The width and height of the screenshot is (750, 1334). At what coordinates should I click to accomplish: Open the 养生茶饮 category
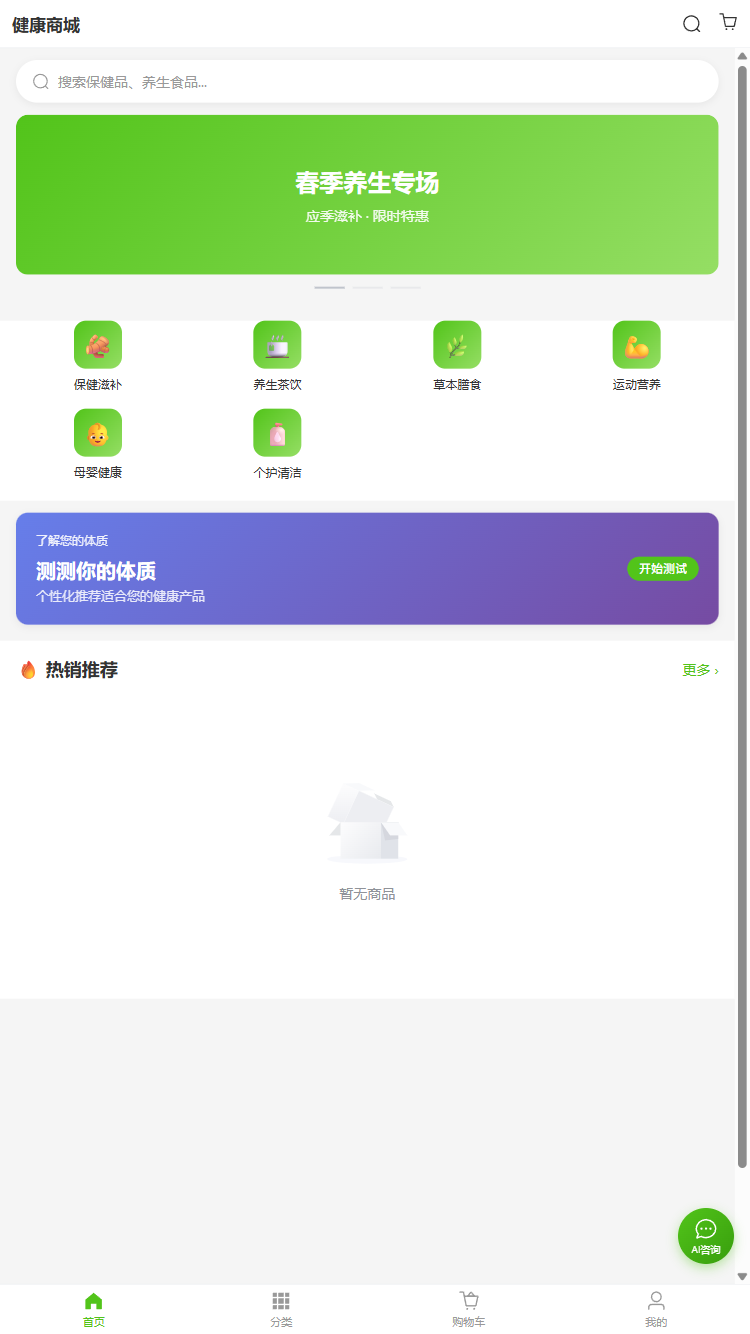(277, 345)
